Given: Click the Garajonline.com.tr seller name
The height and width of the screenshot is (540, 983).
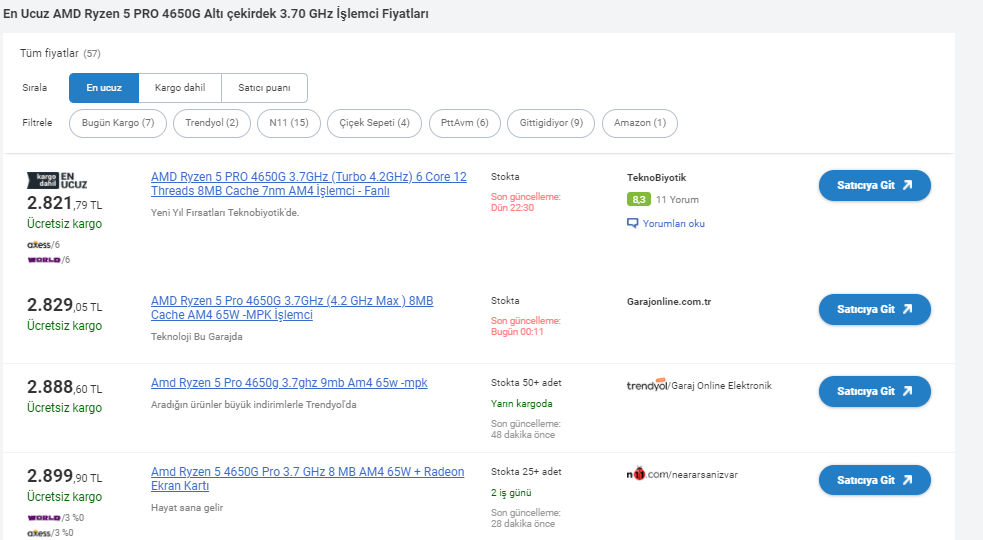Looking at the screenshot, I should pos(669,302).
